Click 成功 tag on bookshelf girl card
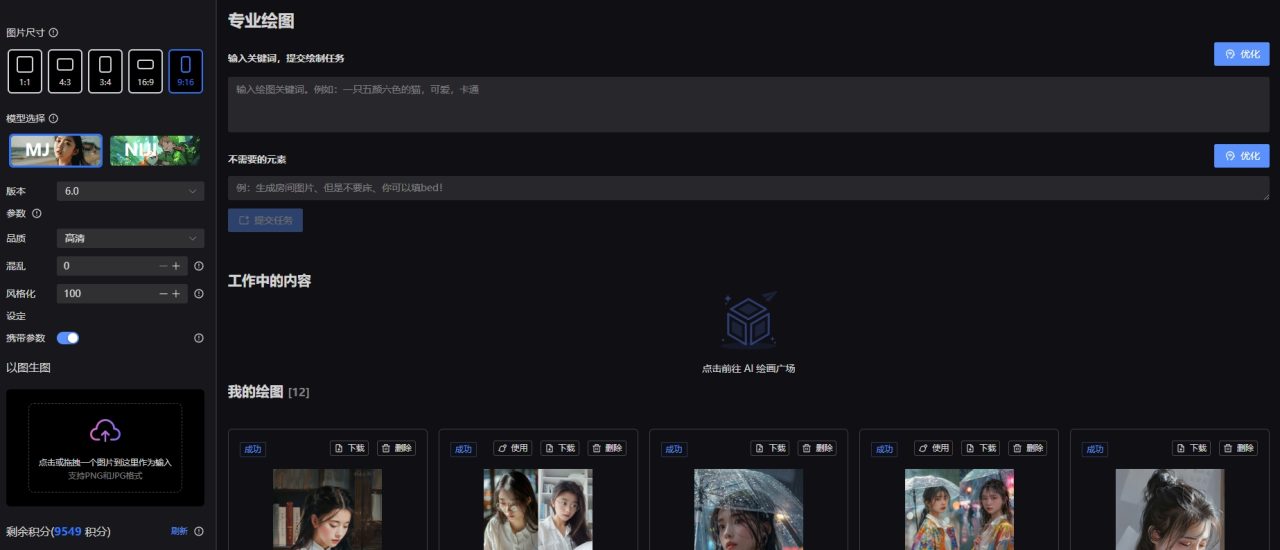 [253, 449]
